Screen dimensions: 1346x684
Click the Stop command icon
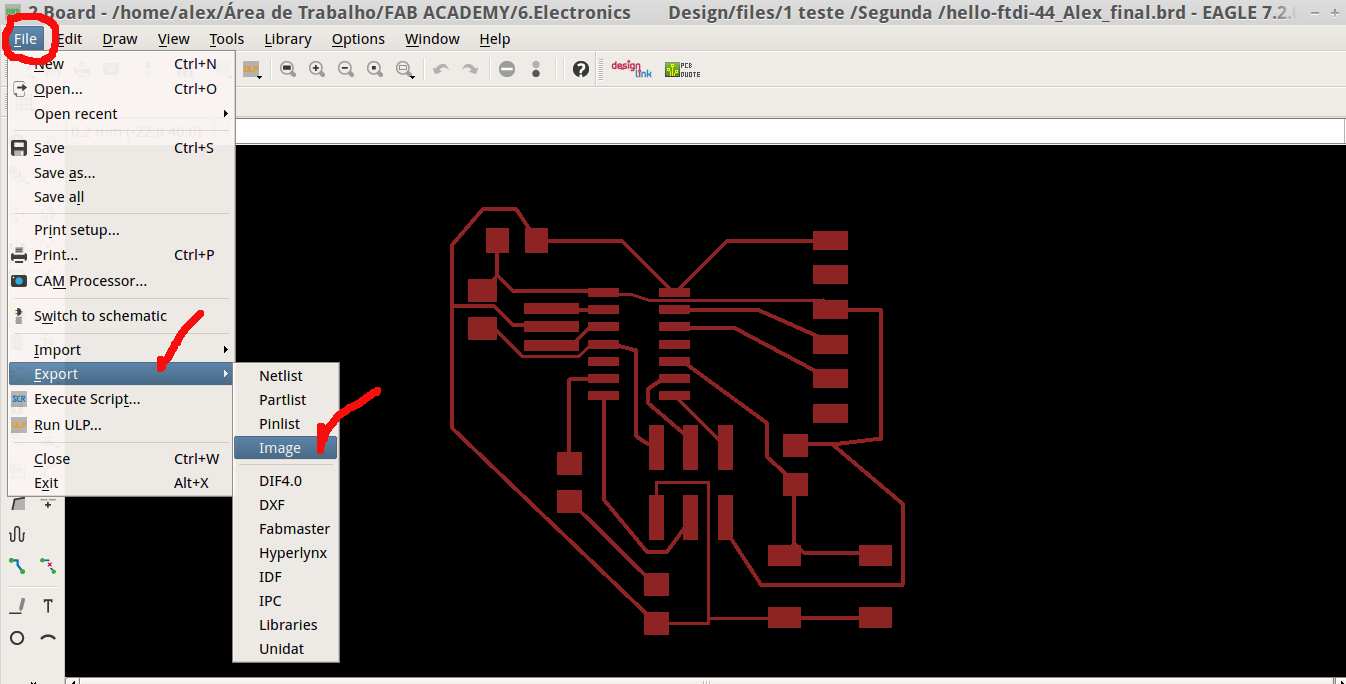pyautogui.click(x=507, y=69)
